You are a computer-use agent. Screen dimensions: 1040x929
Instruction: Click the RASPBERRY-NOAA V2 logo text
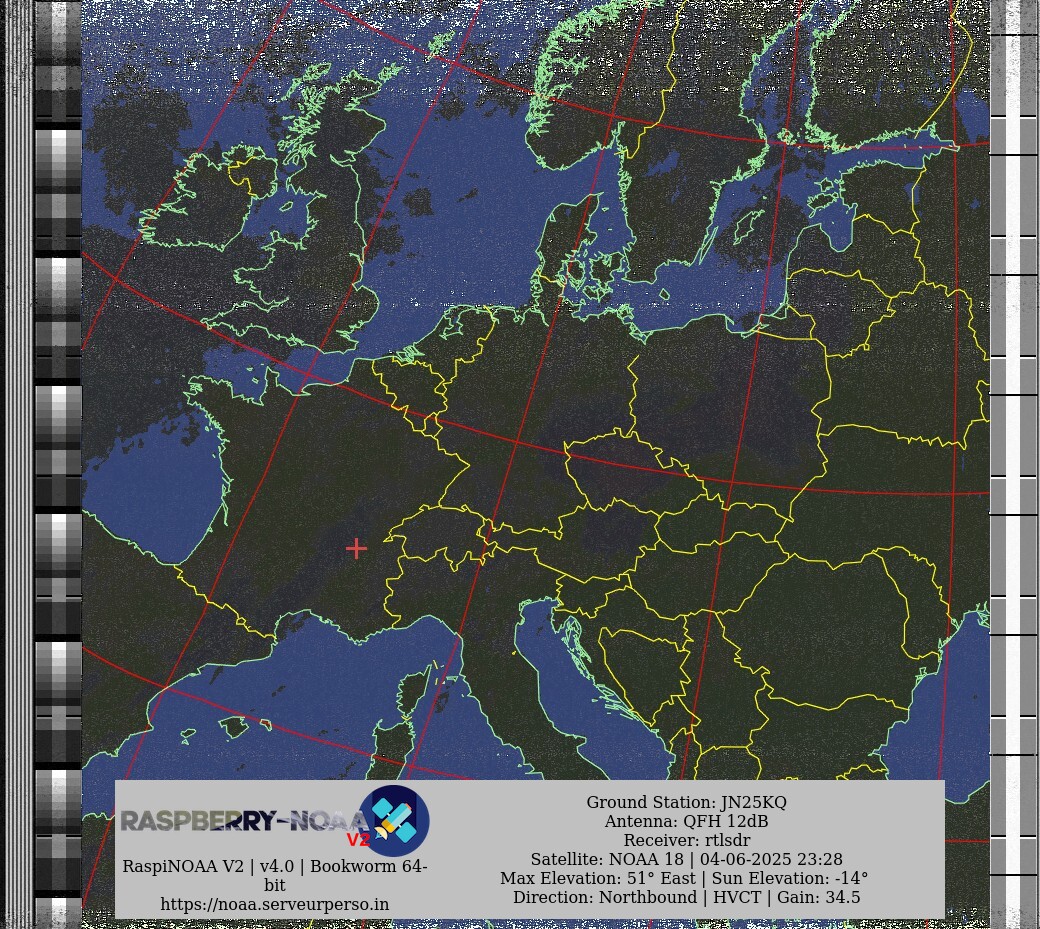click(245, 824)
